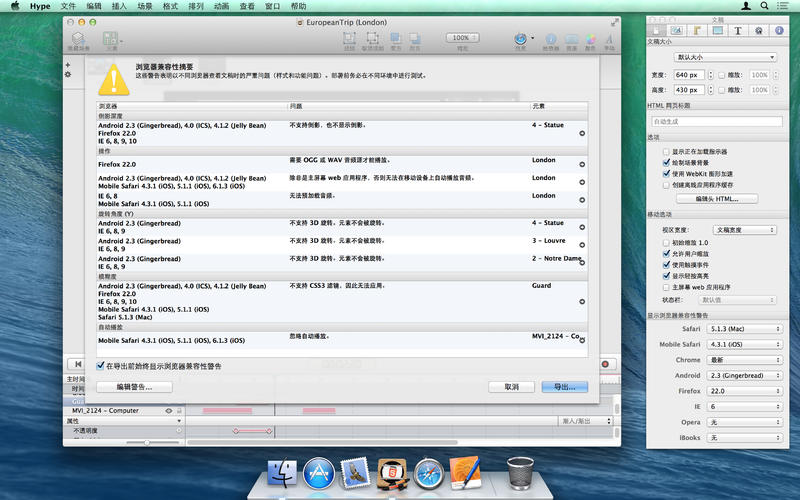Viewport: 800px width, 500px height.
Task: Enable the show loading indicator checkbox
Action: 667,151
